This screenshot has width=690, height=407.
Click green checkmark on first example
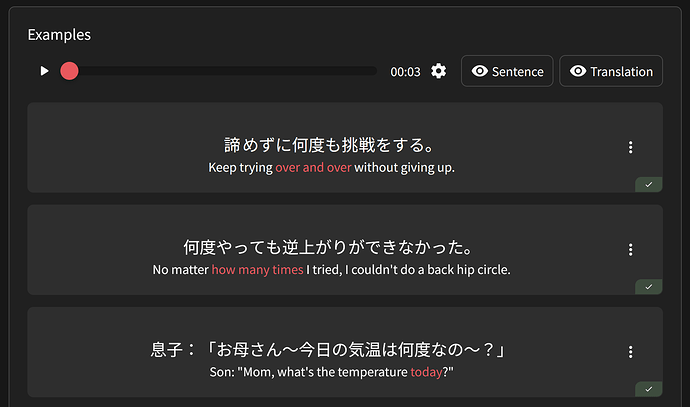pos(648,184)
